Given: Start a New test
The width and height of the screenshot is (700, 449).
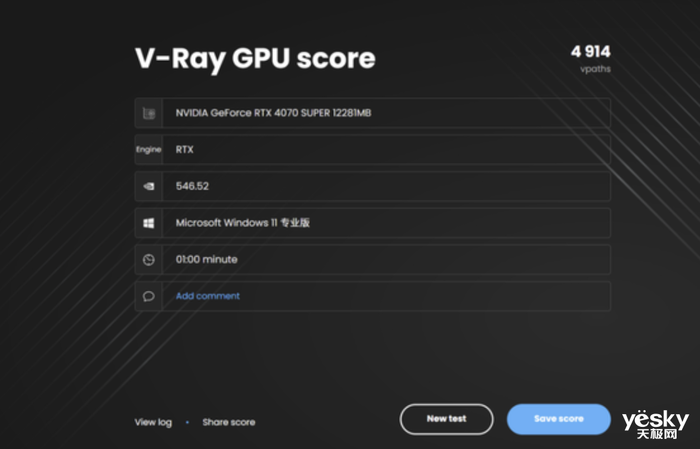Looking at the screenshot, I should (x=446, y=419).
